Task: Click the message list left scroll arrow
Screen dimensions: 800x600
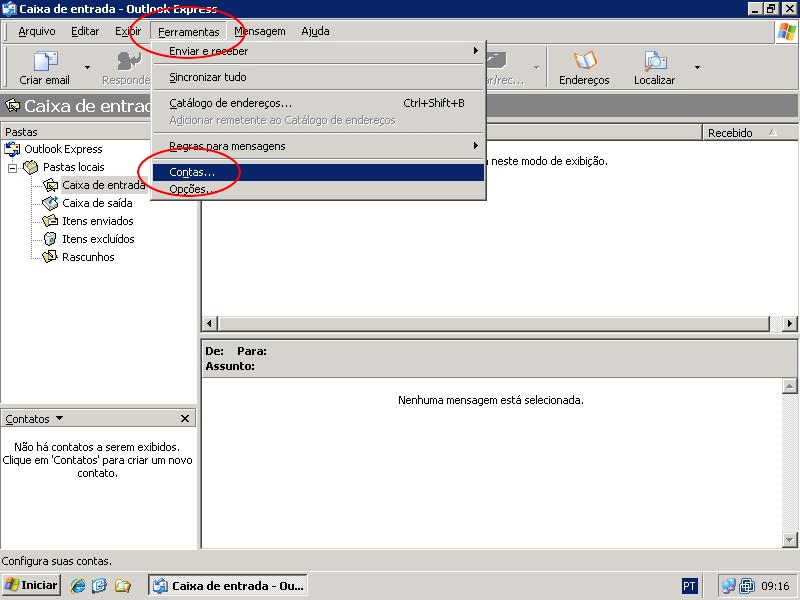Action: pyautogui.click(x=210, y=323)
